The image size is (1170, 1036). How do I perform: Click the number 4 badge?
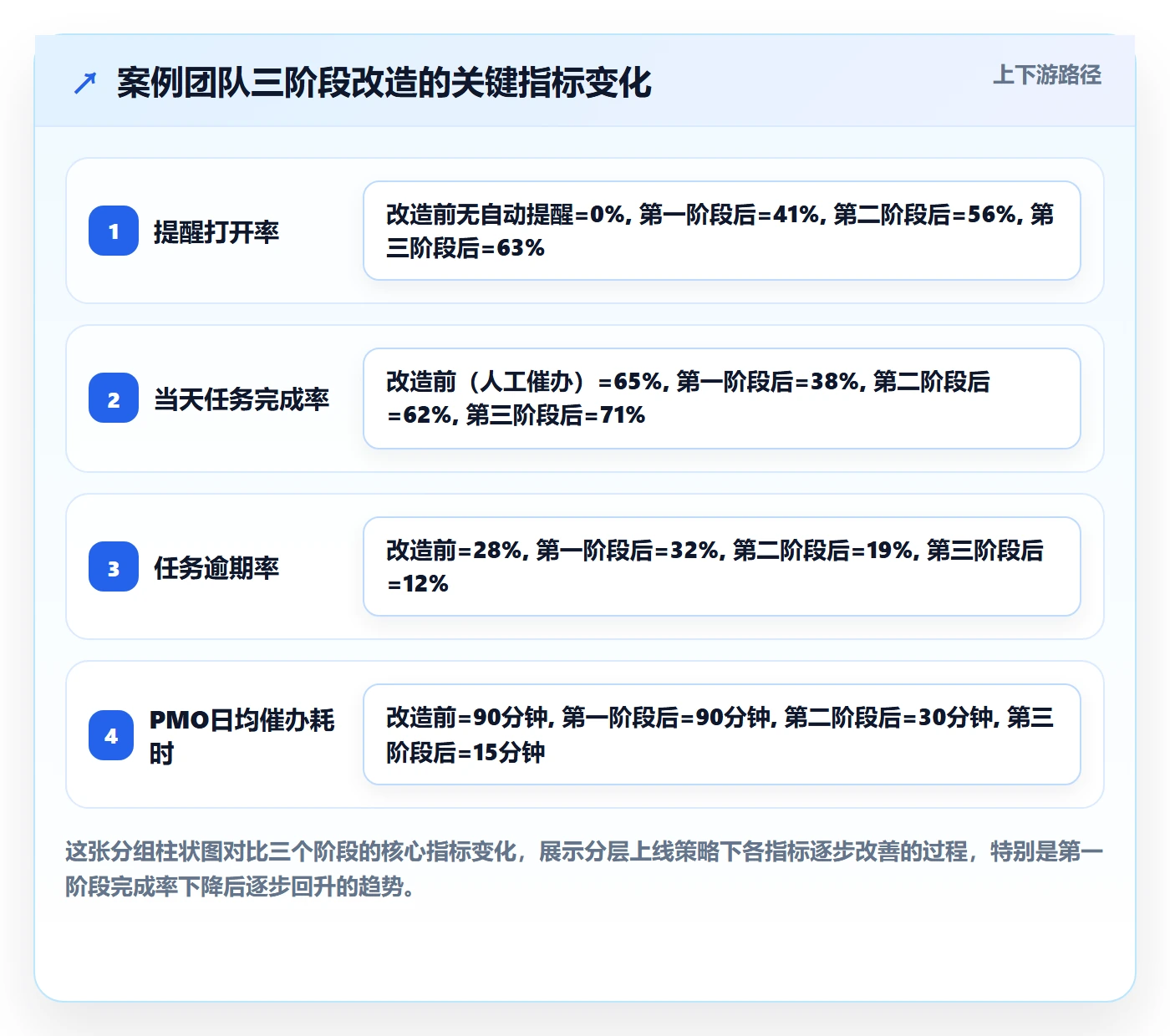[x=111, y=735]
